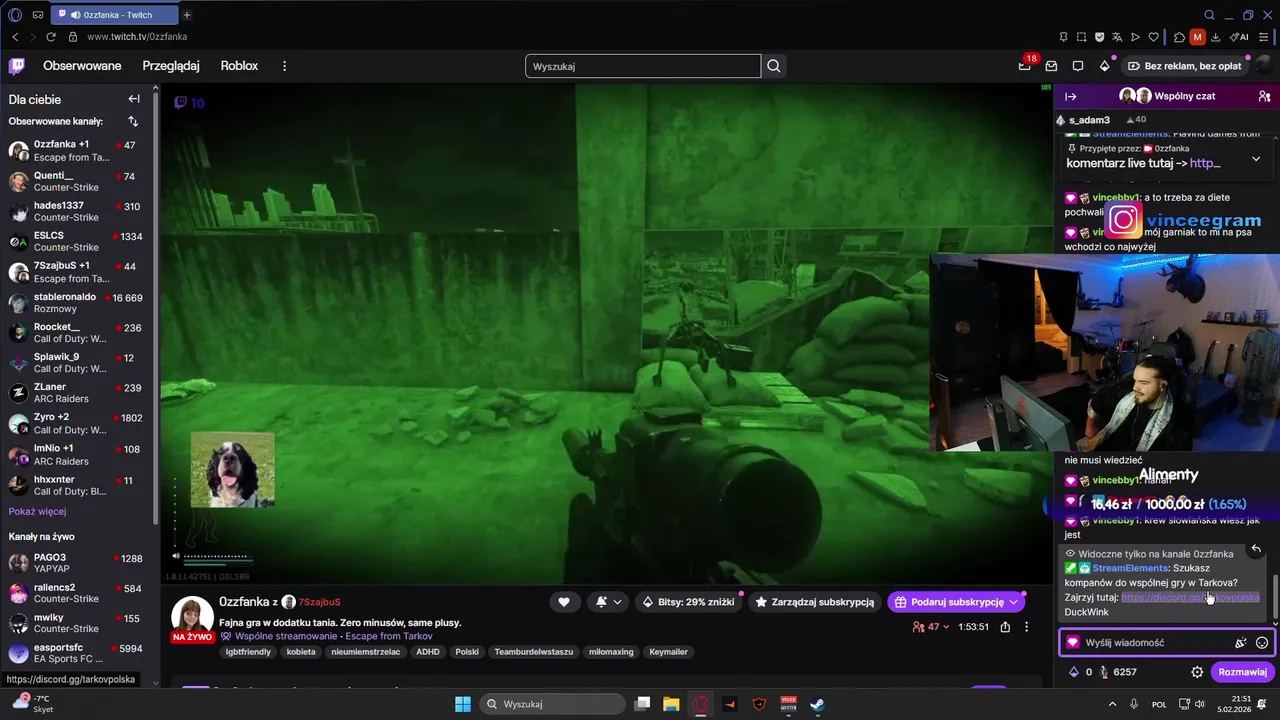The width and height of the screenshot is (1280, 720).
Task: Open the browser translate page icon
Action: (1118, 37)
